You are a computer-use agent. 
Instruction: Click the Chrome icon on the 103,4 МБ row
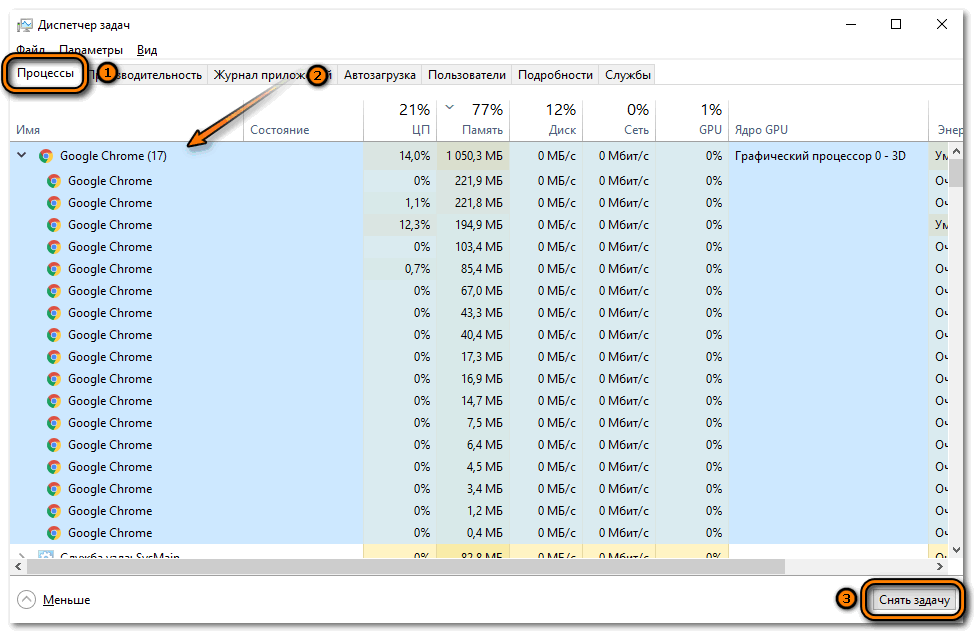[x=54, y=247]
